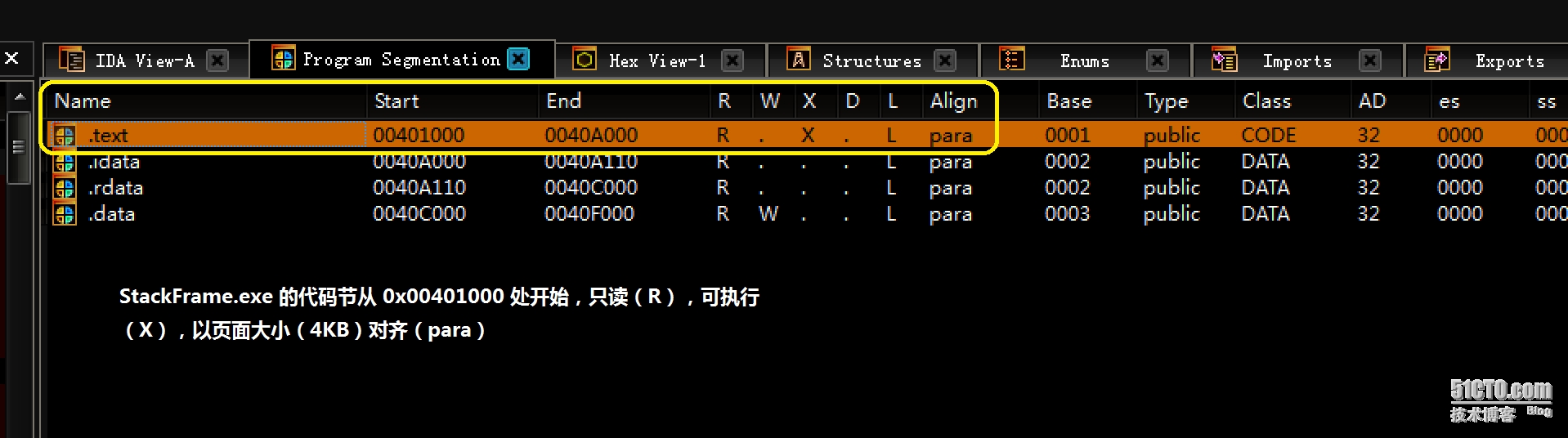Sort by the Align column header
Image resolution: width=1568 pixels, height=438 pixels.
[x=953, y=102]
